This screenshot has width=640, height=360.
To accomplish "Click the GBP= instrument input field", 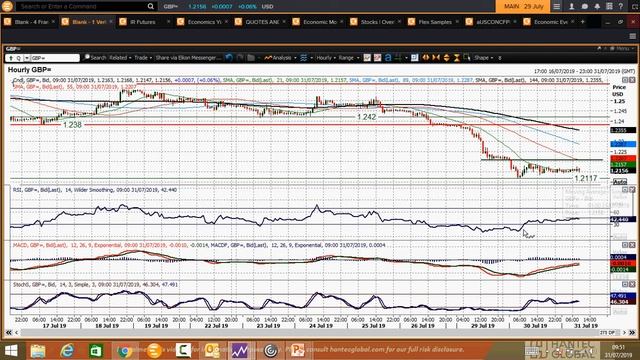I will tap(55, 58).
